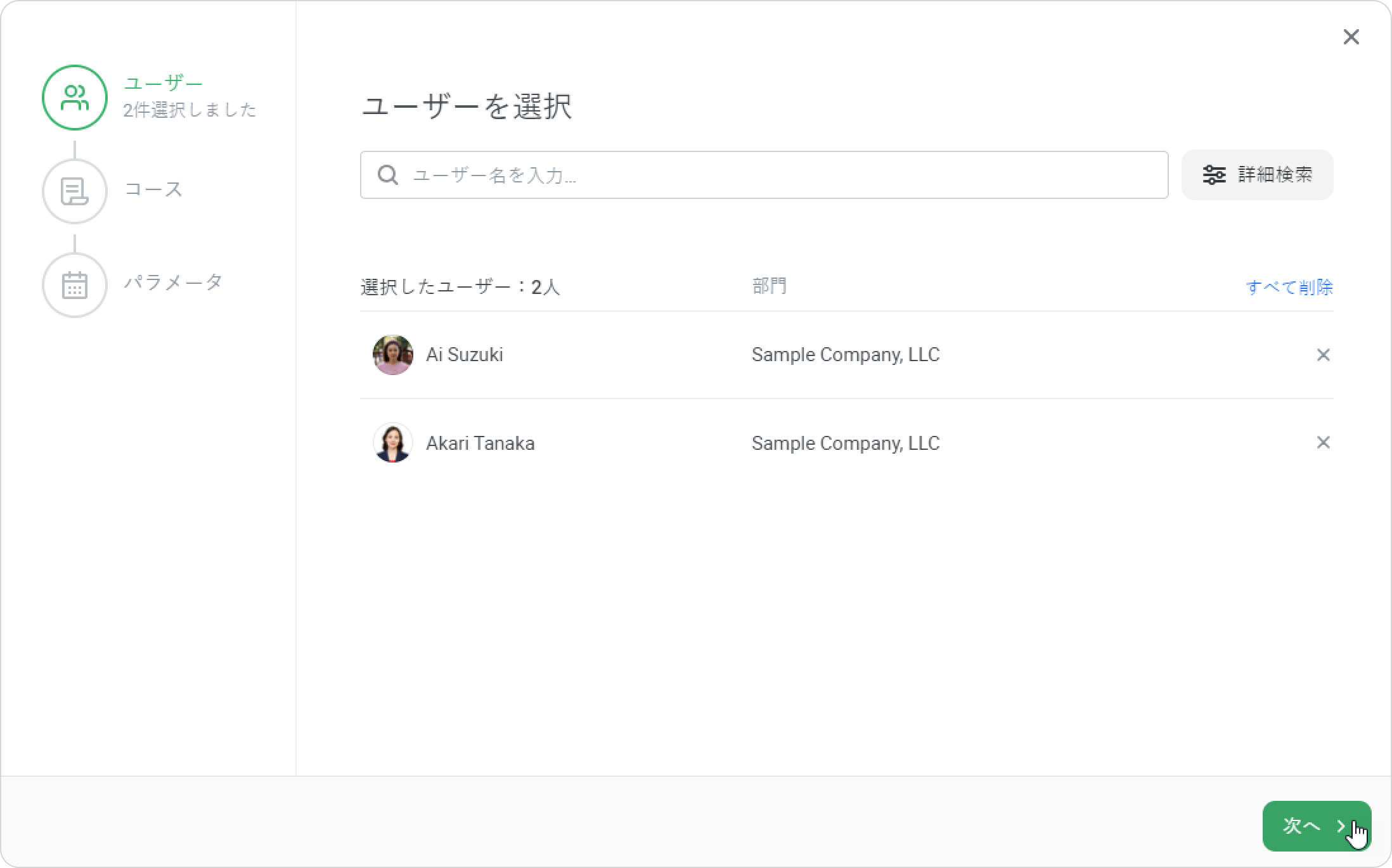Click the 部門 column header
This screenshot has width=1392, height=868.
pos(769,286)
